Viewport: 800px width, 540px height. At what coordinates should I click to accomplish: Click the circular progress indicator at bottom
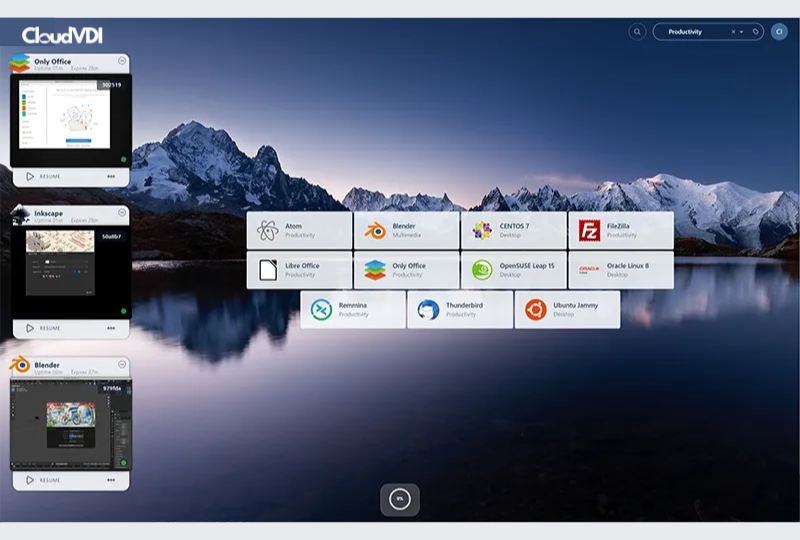[x=399, y=499]
